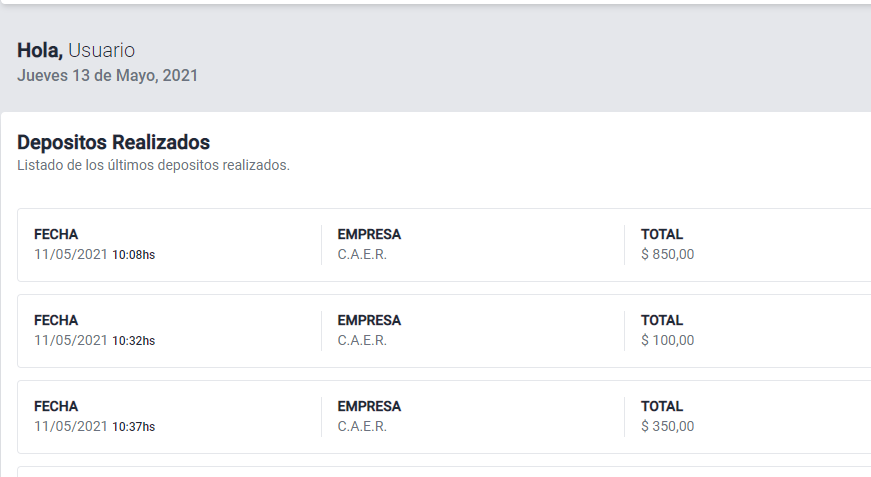
Task: Click the $ 850,00 total amount
Action: point(667,254)
